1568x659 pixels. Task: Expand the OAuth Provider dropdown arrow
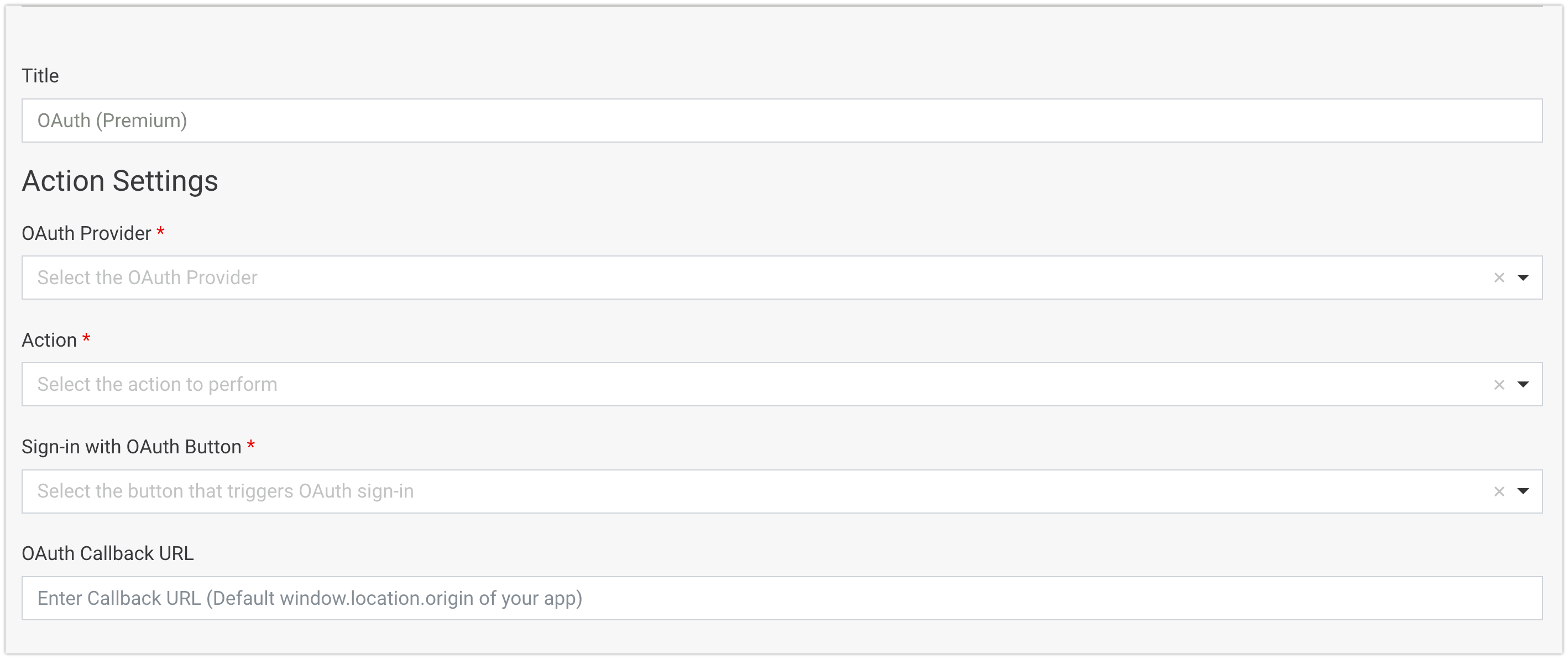coord(1523,278)
